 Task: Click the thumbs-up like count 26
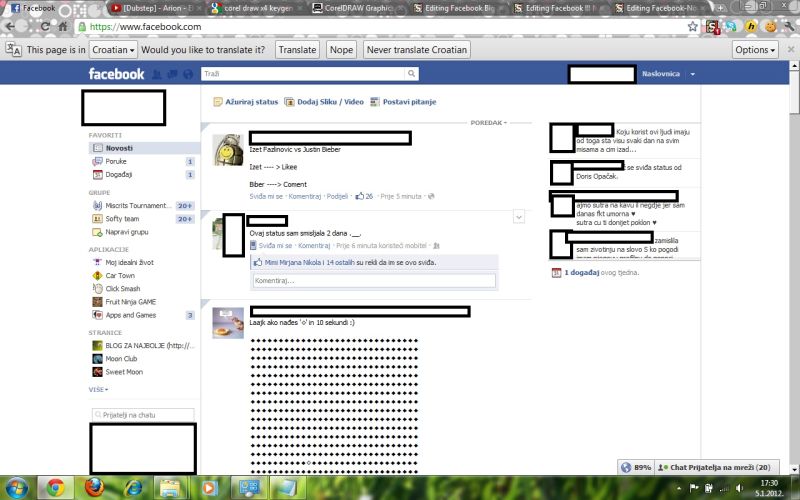click(x=364, y=196)
